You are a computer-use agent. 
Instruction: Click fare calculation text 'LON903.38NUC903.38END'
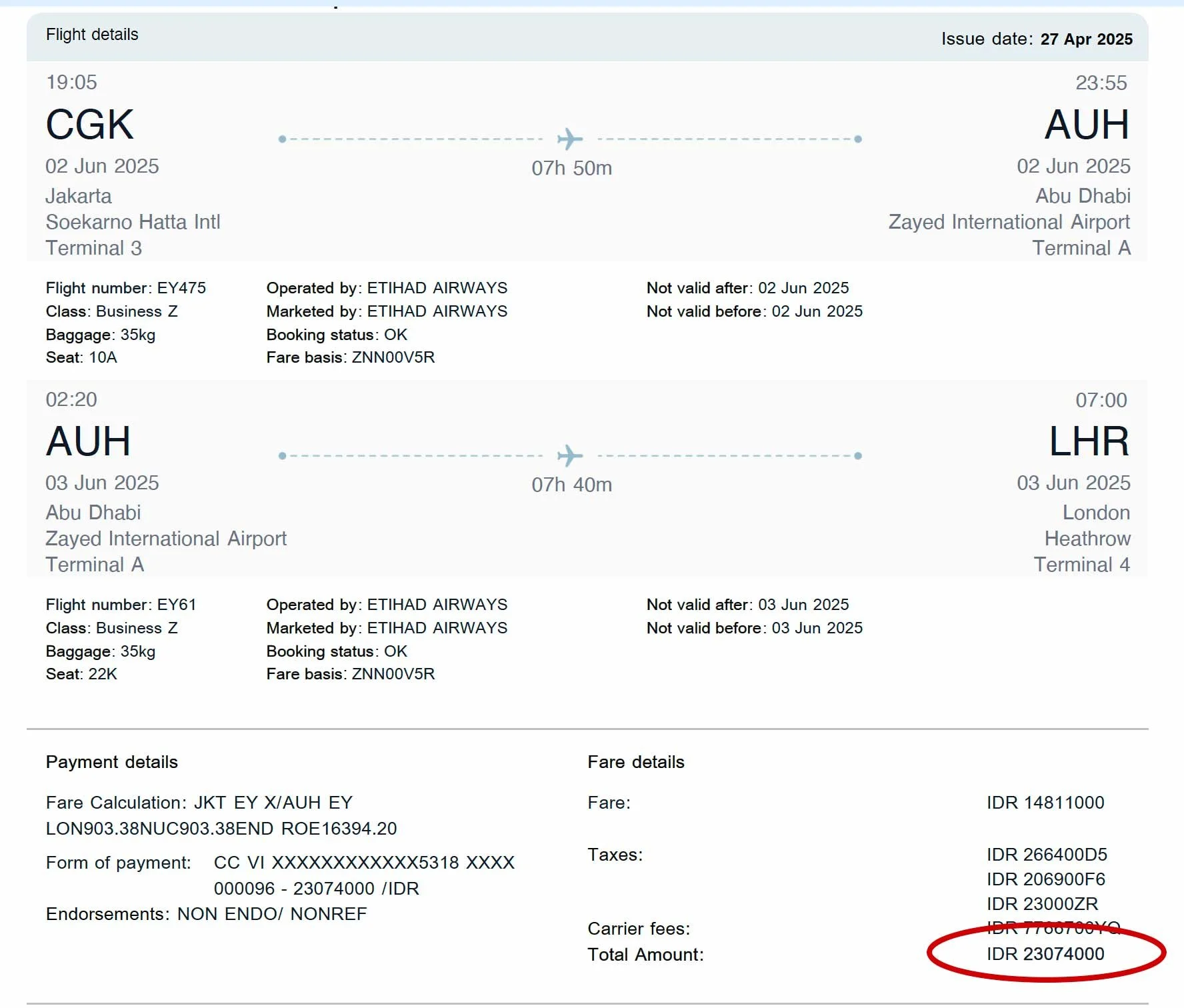click(x=159, y=829)
